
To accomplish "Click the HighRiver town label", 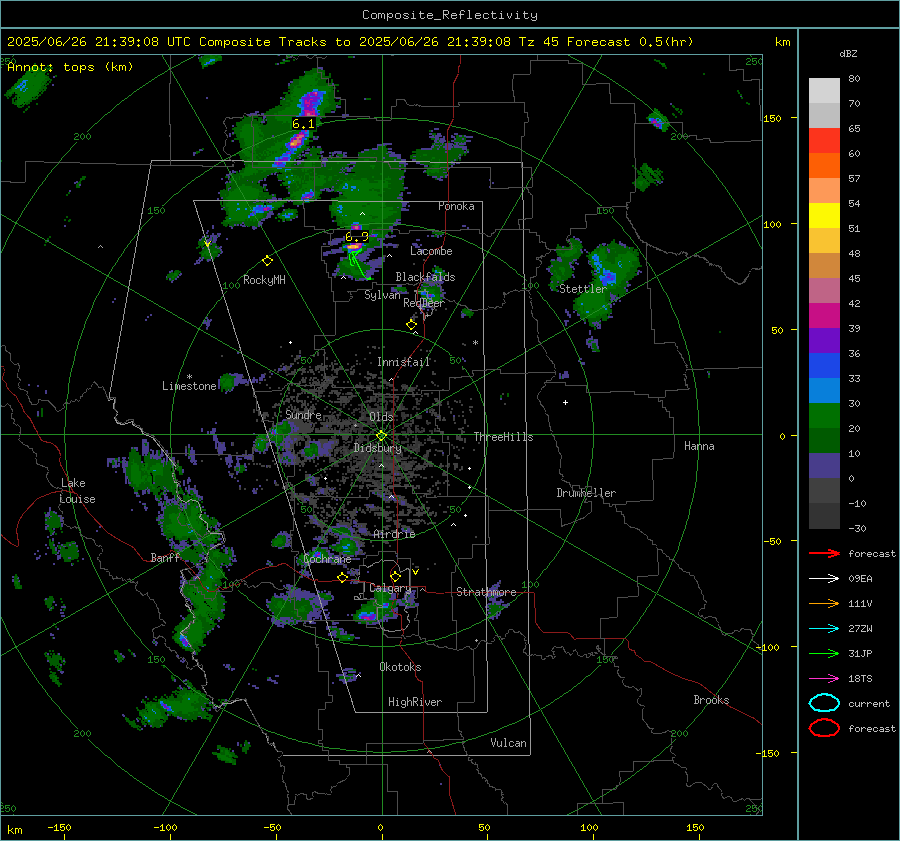I will point(415,702).
